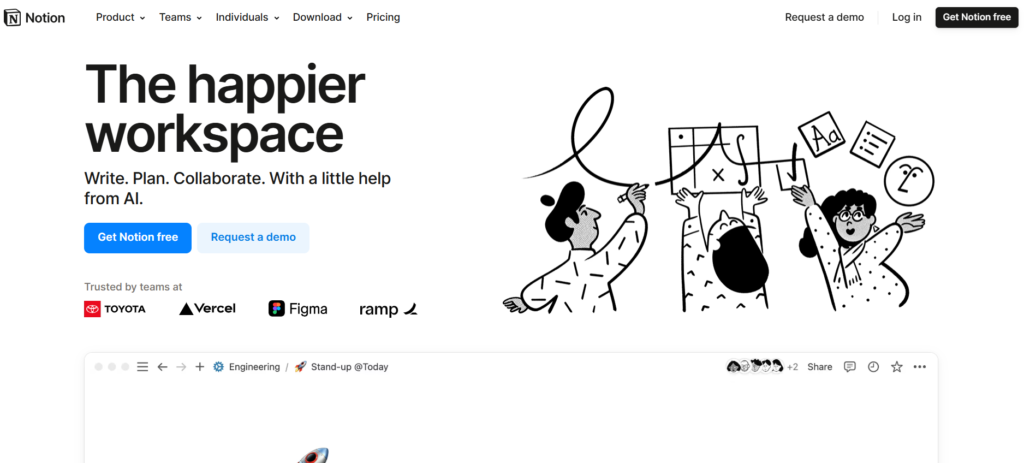Click the blue Get Notion free button
This screenshot has width=1024, height=463.
pyautogui.click(x=138, y=238)
